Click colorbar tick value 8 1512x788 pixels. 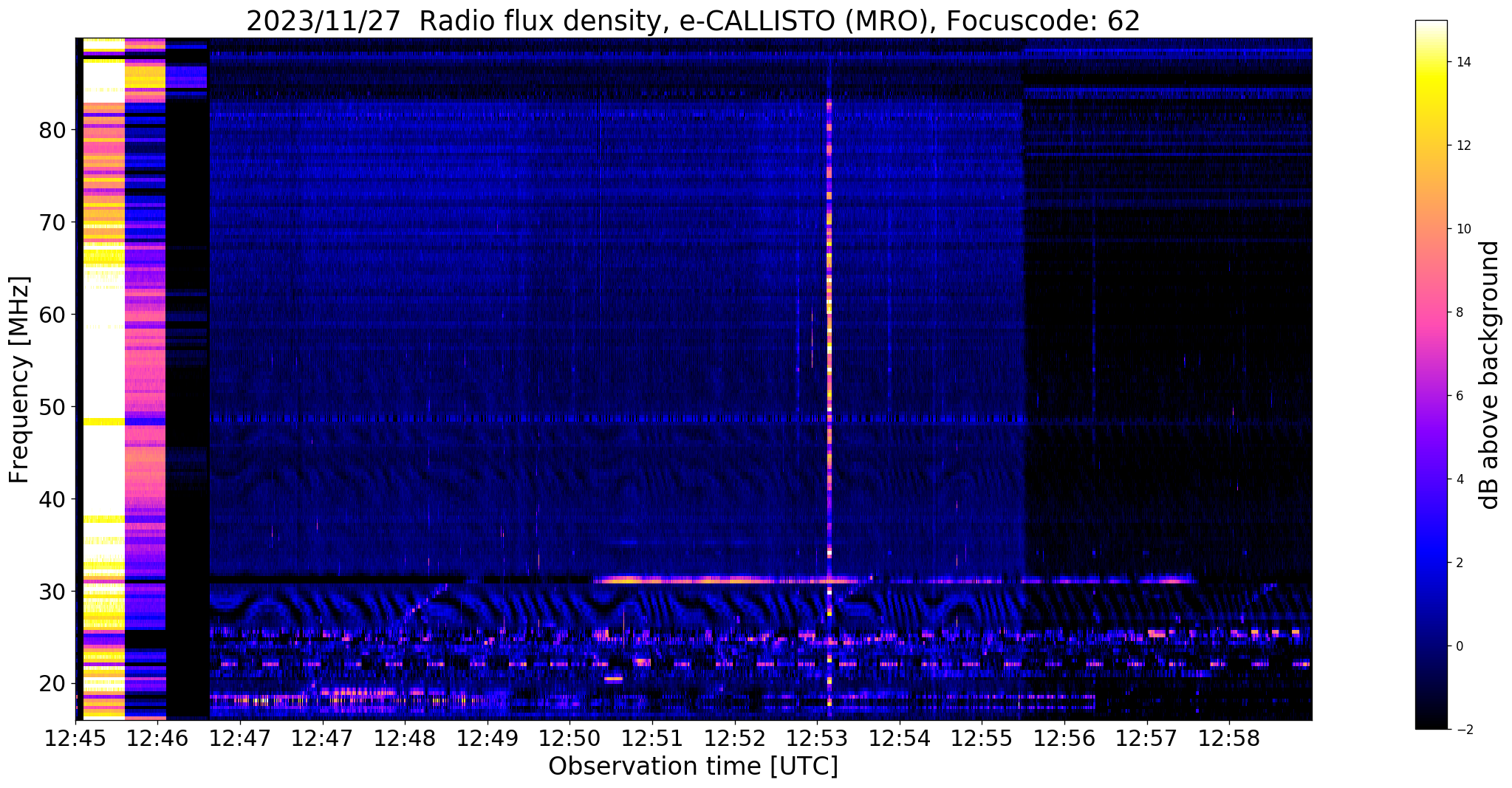[1460, 312]
